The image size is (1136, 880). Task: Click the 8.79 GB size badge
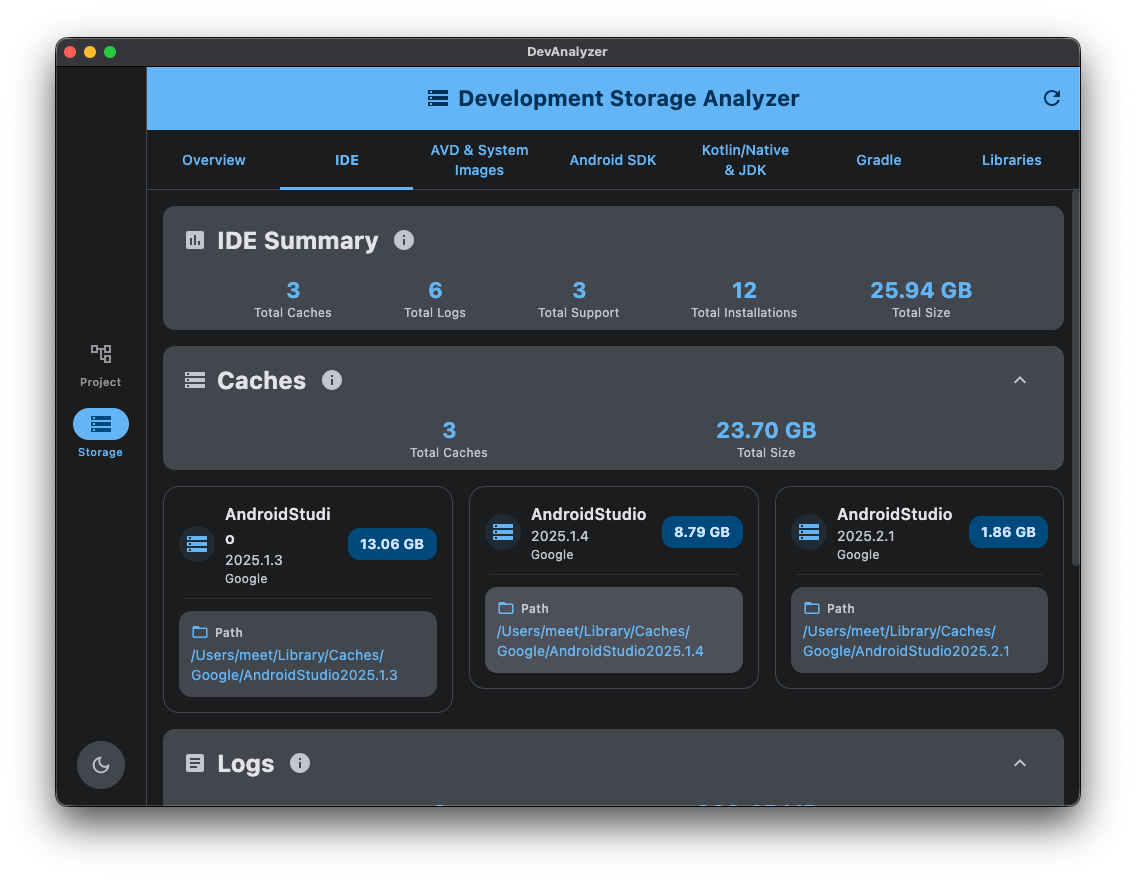pos(702,532)
